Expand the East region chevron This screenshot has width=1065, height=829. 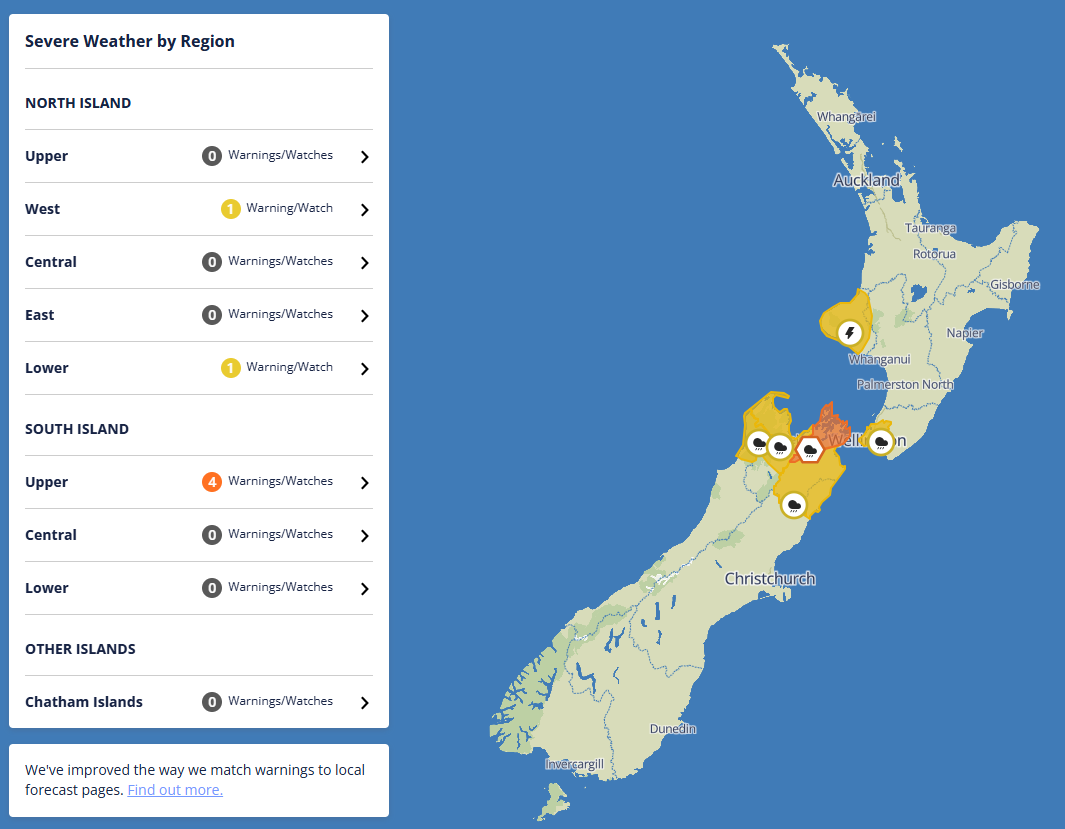coord(364,316)
